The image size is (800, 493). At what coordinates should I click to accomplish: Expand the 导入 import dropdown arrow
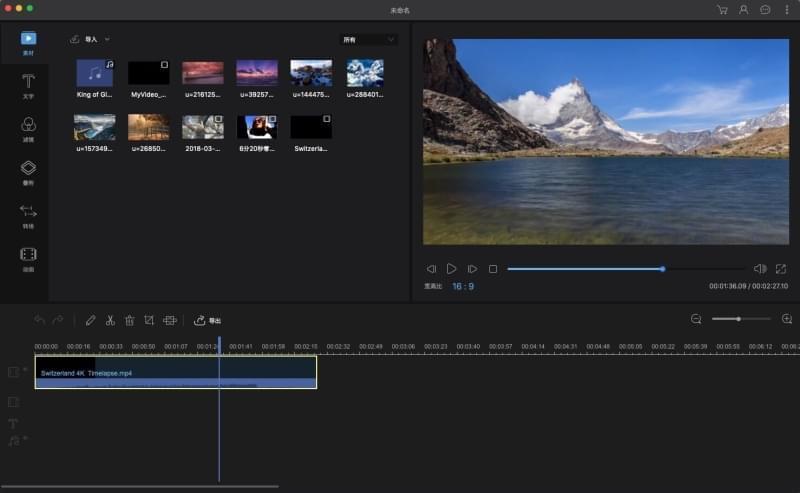107,39
